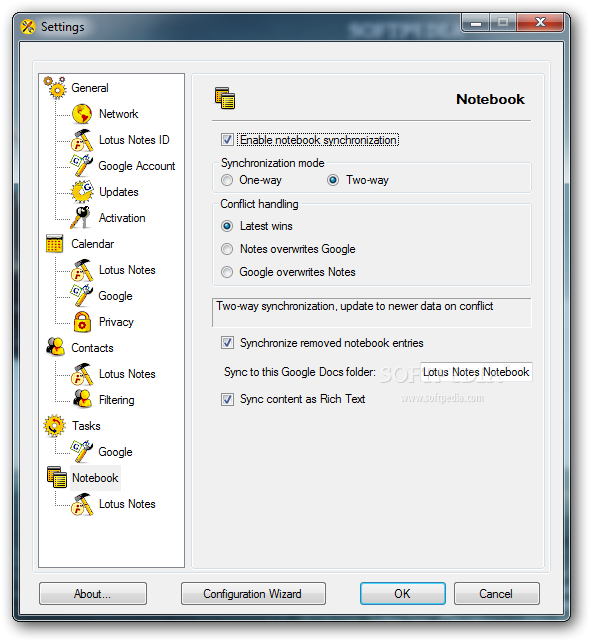
Task: Select One-way synchronization mode
Action: [227, 180]
